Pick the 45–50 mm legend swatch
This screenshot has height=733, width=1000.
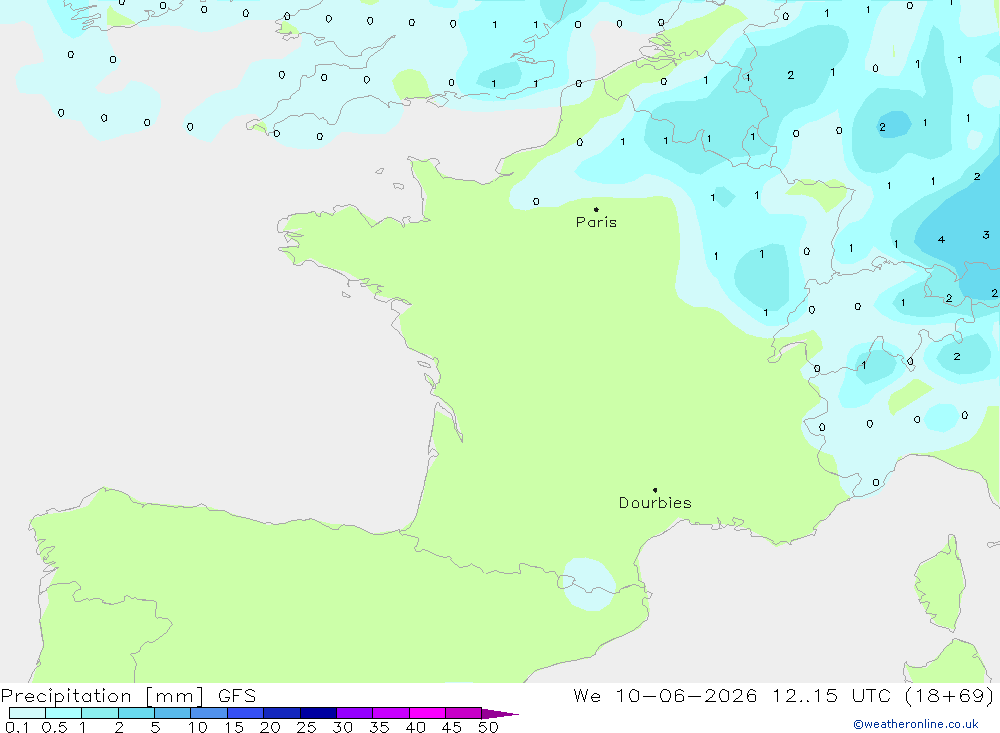[464, 713]
